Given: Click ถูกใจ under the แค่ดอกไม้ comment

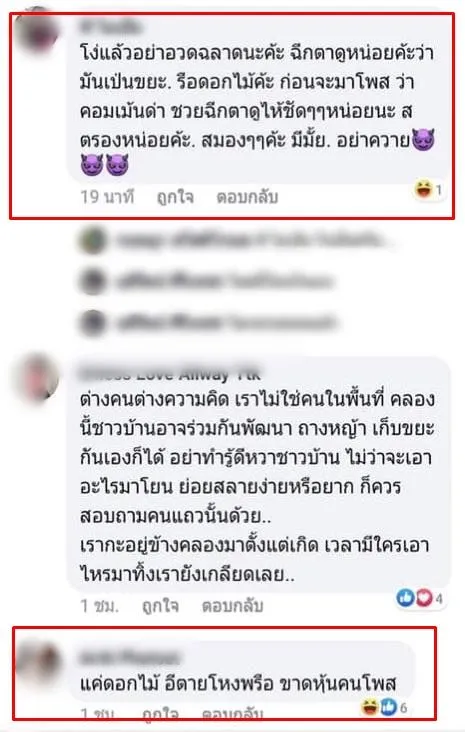Looking at the screenshot, I should (x=160, y=714).
